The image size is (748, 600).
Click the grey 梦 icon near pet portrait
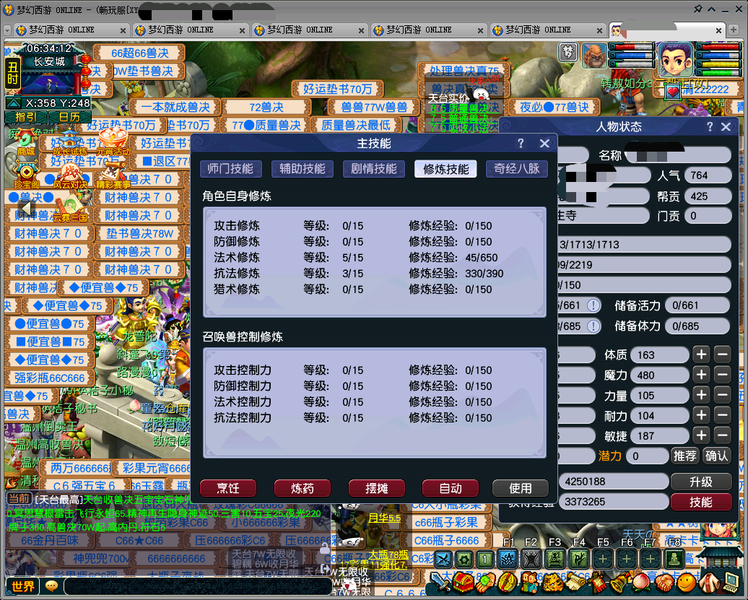point(568,52)
